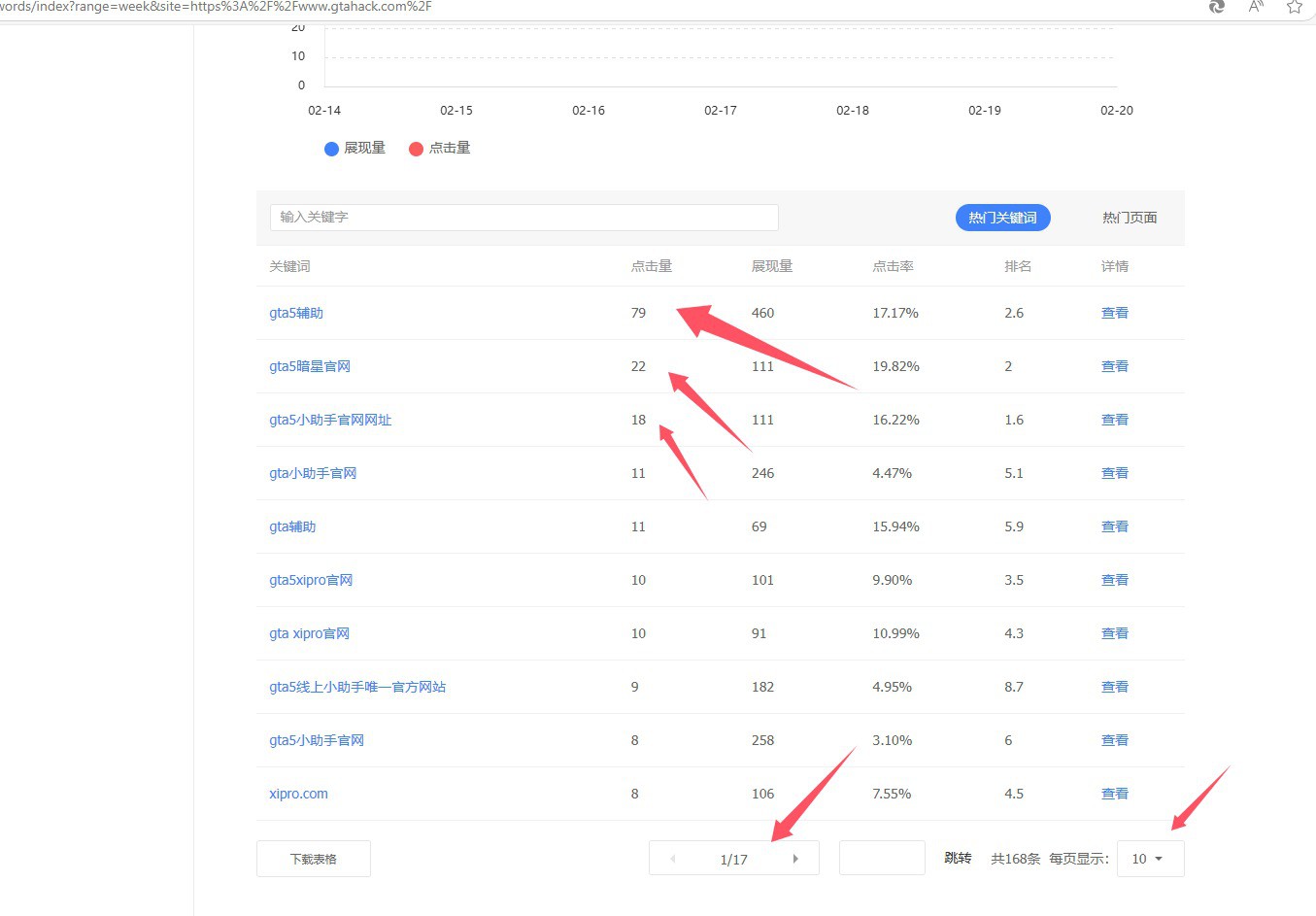Click the 19.82% click rate value

pos(895,366)
